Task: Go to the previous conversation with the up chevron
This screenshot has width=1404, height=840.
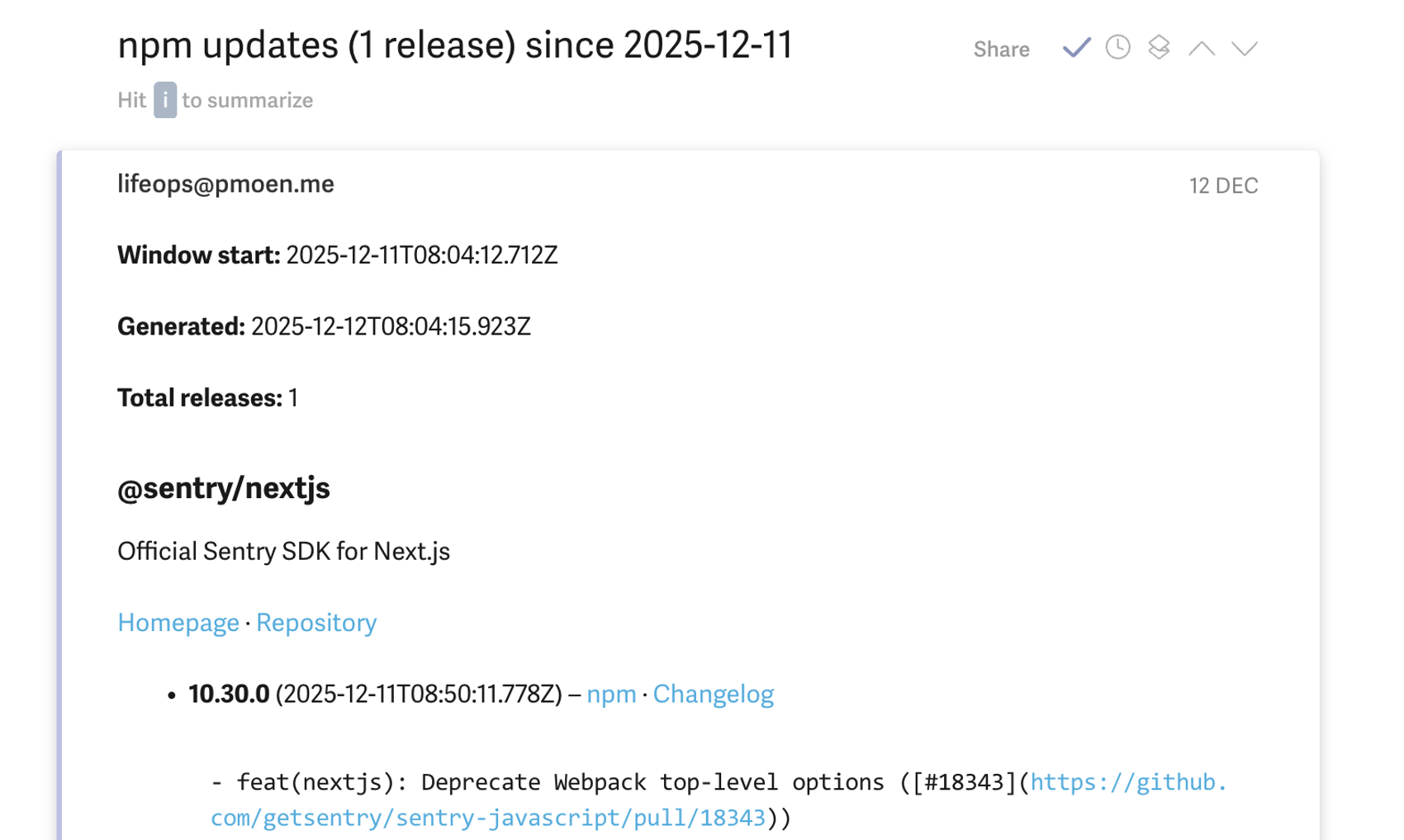Action: pyautogui.click(x=1201, y=49)
